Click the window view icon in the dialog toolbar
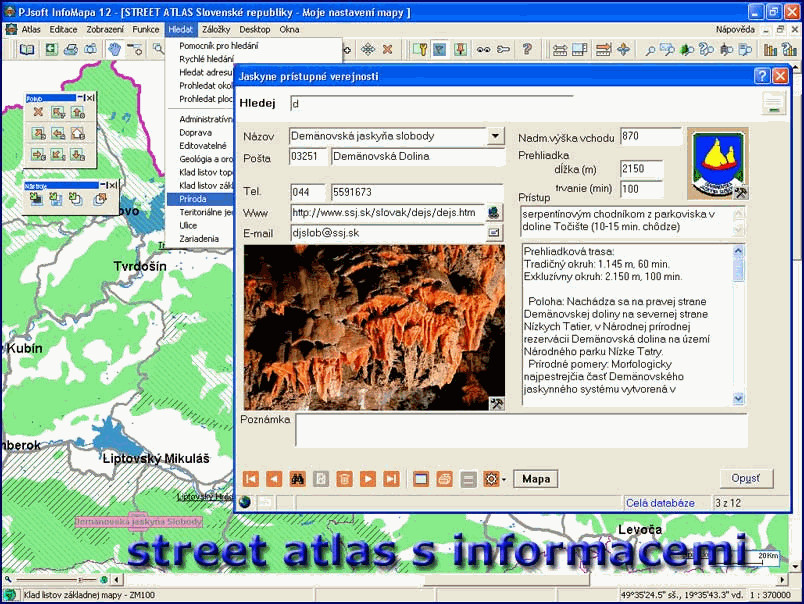The width and height of the screenshot is (804, 604). coord(421,479)
